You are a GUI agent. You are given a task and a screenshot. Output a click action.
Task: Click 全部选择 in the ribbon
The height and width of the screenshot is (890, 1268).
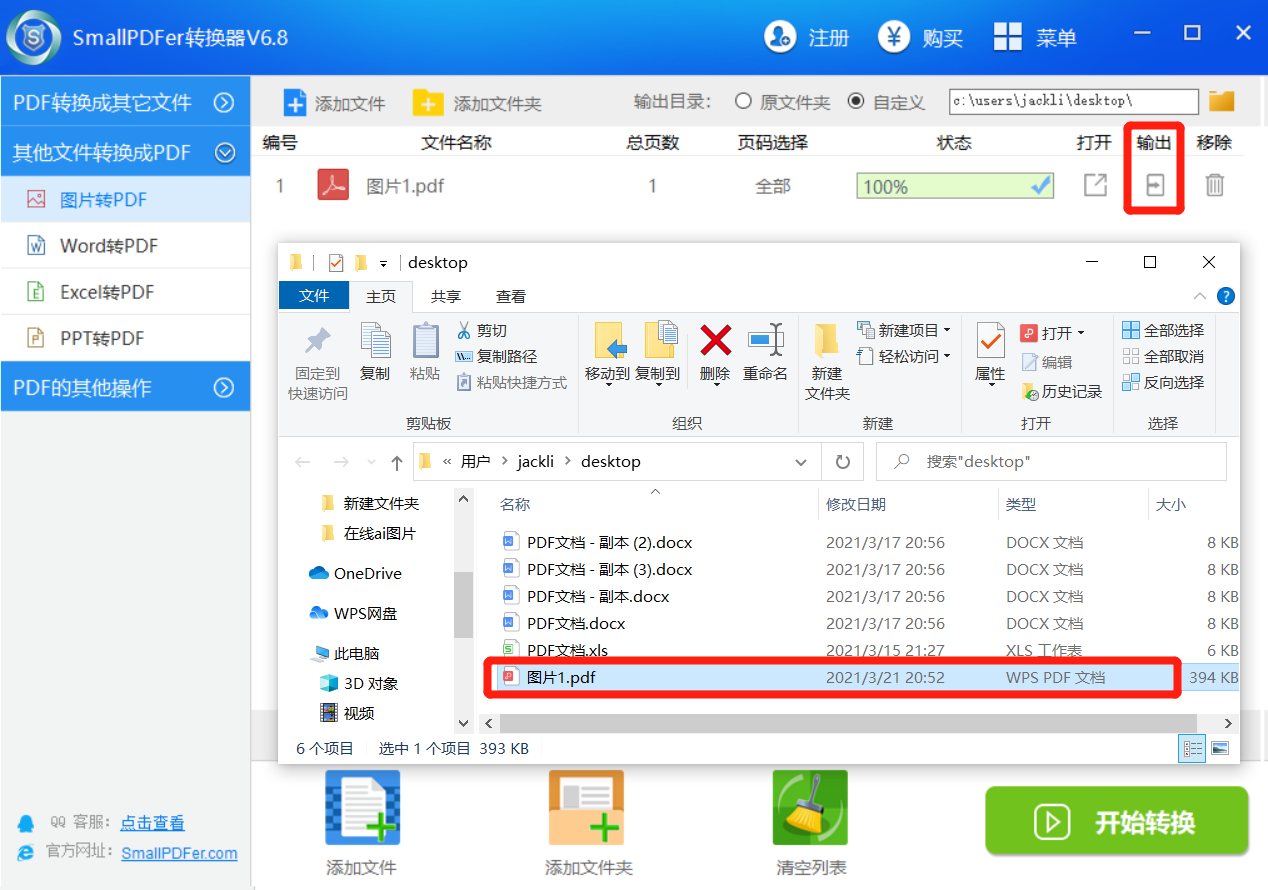pyautogui.click(x=1163, y=330)
